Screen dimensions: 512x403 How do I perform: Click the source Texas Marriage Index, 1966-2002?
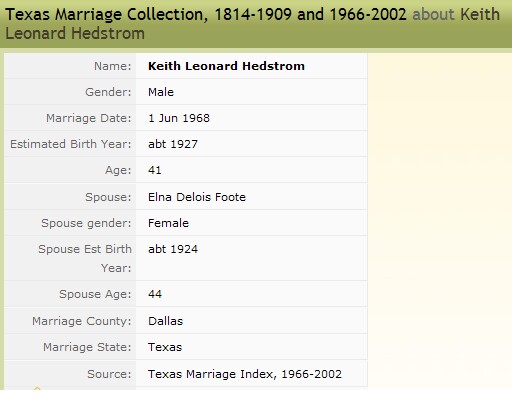(245, 374)
